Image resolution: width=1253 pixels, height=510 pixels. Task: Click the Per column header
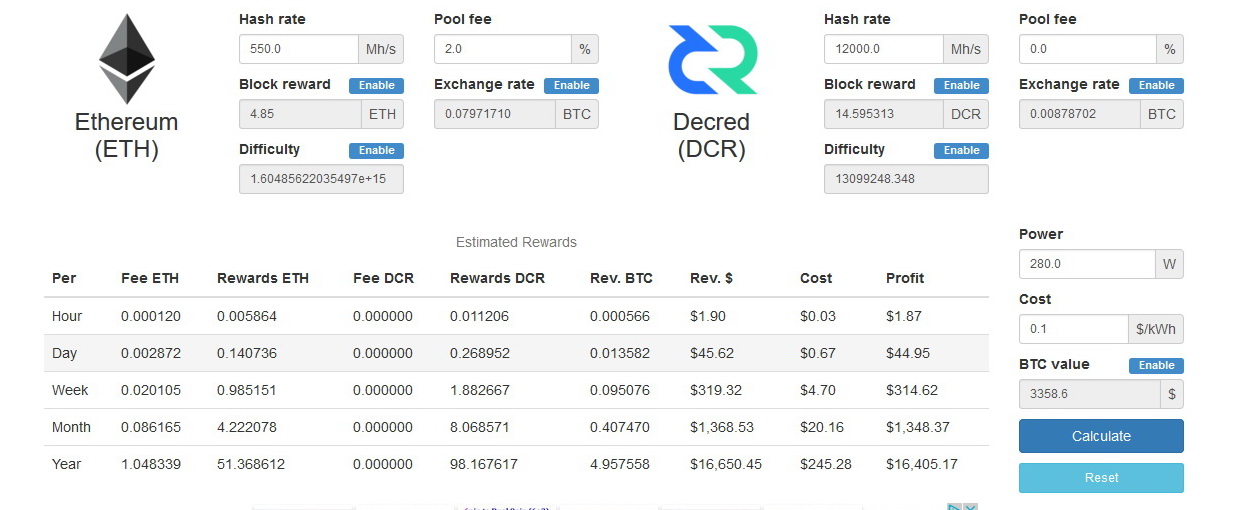[x=64, y=278]
